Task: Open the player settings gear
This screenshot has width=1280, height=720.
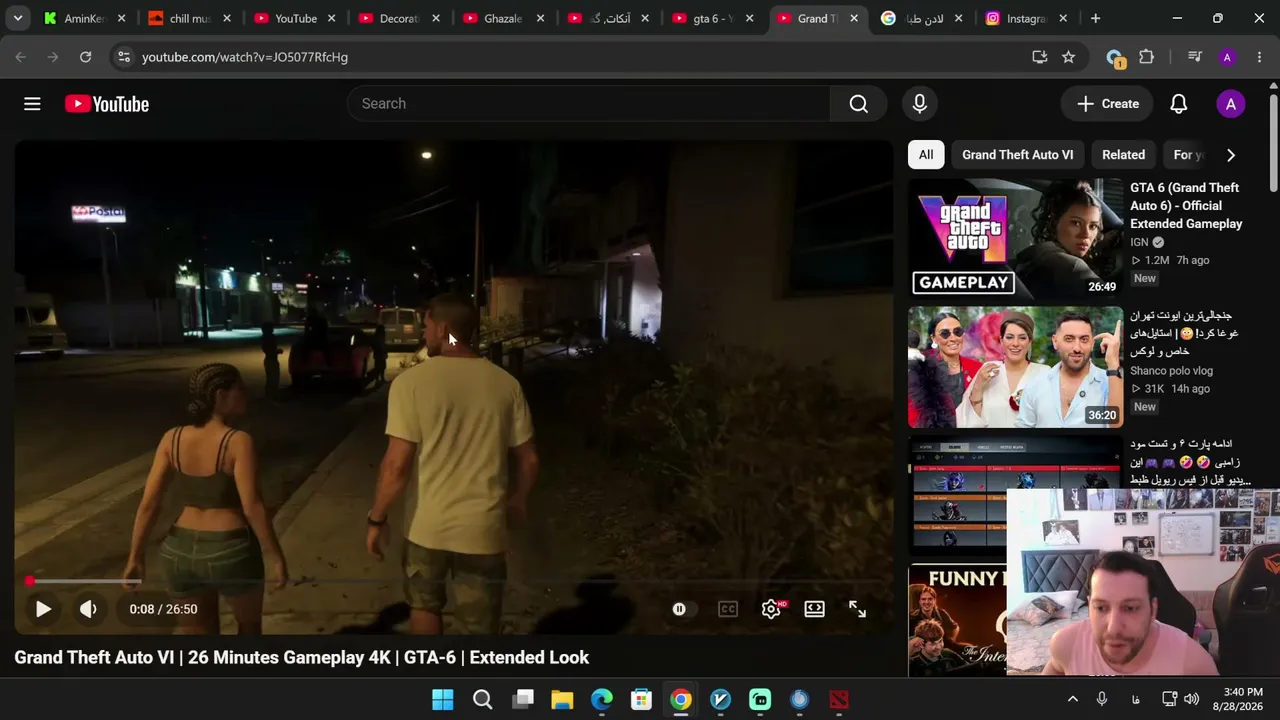Action: point(771,609)
